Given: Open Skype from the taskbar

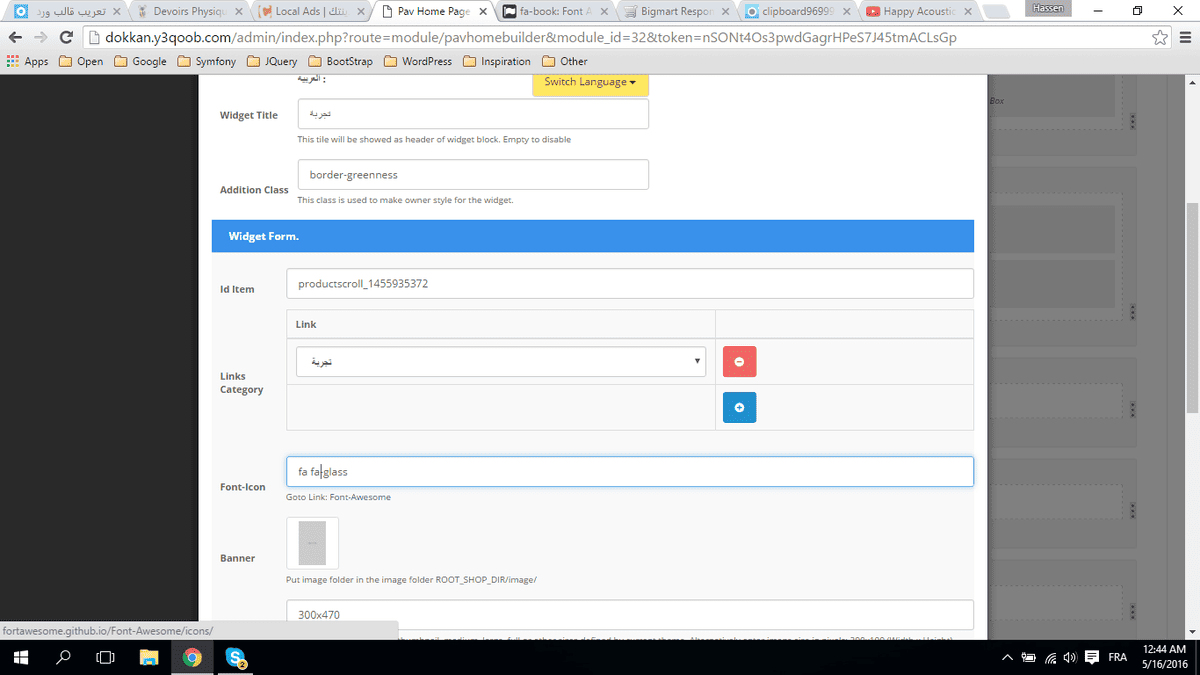Looking at the screenshot, I should click(236, 657).
